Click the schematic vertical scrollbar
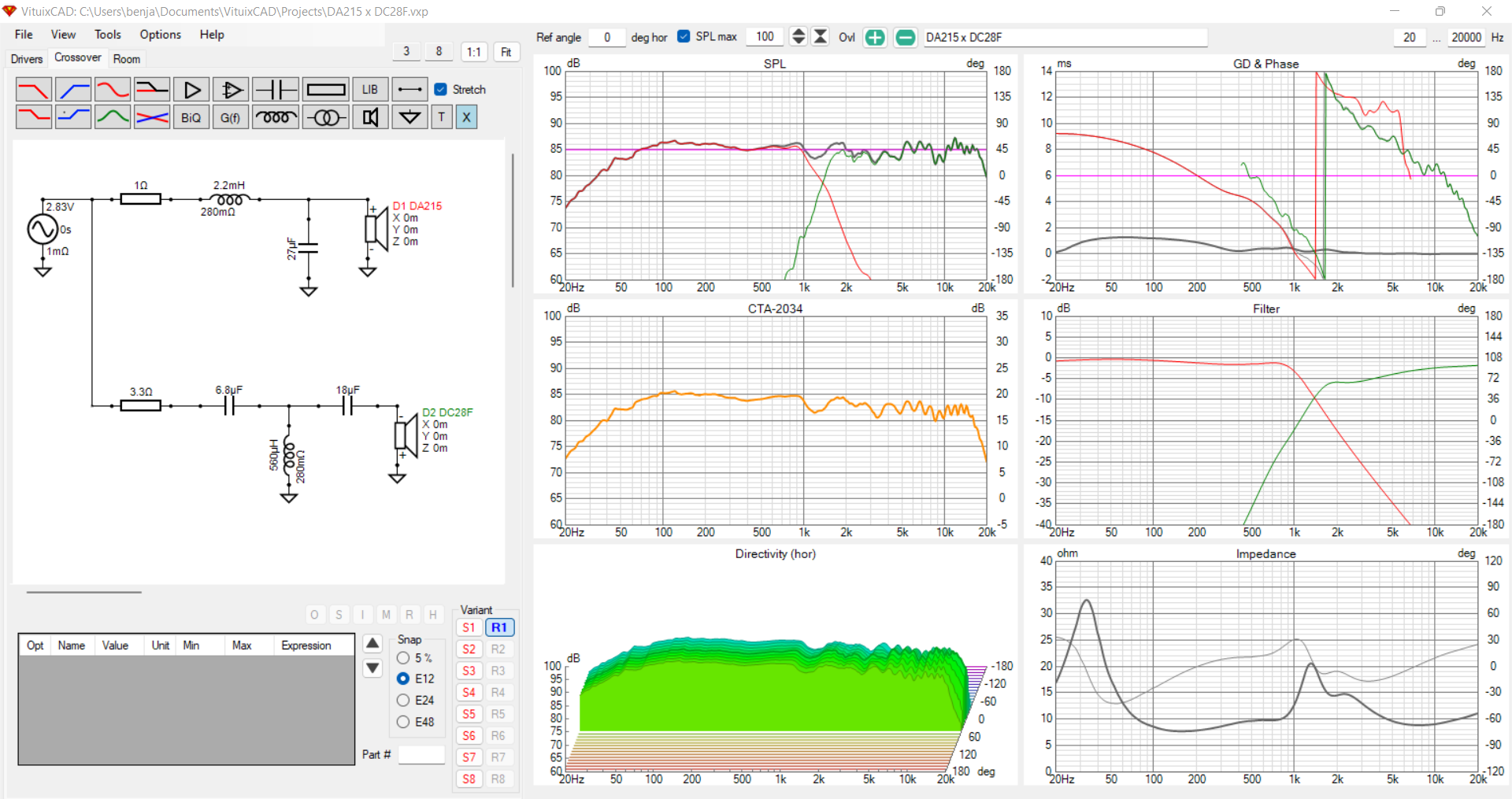 pyautogui.click(x=513, y=220)
